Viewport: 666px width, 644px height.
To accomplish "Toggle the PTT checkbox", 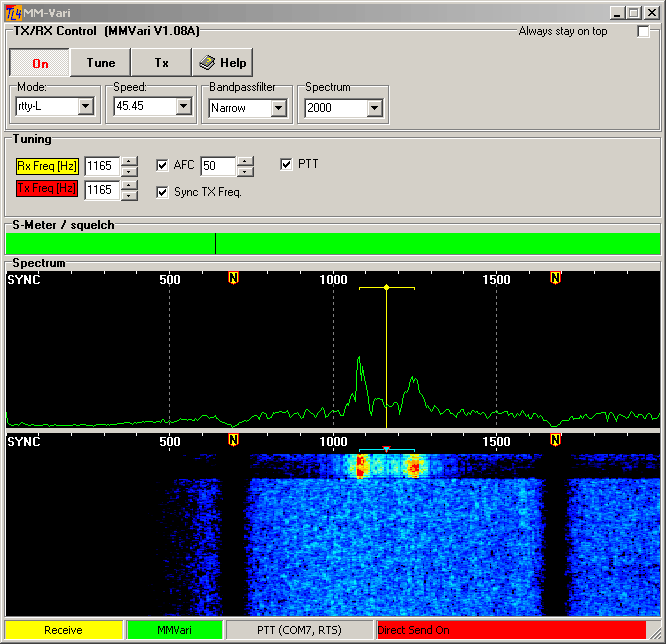I will tap(286, 164).
